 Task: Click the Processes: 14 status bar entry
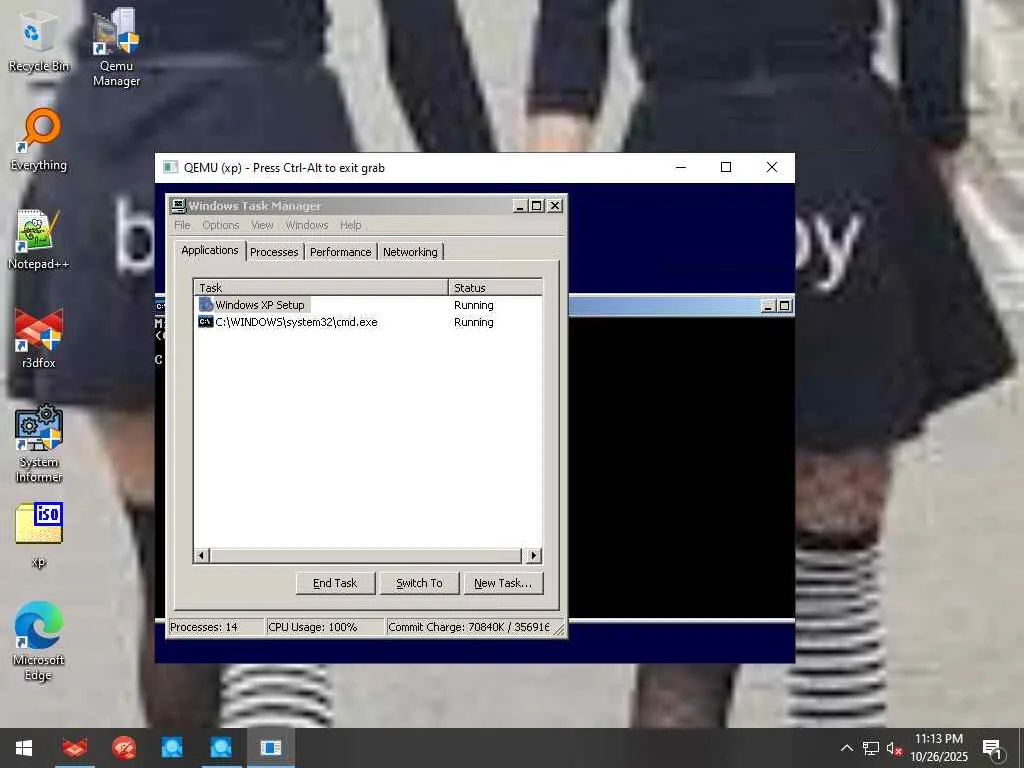coord(216,627)
